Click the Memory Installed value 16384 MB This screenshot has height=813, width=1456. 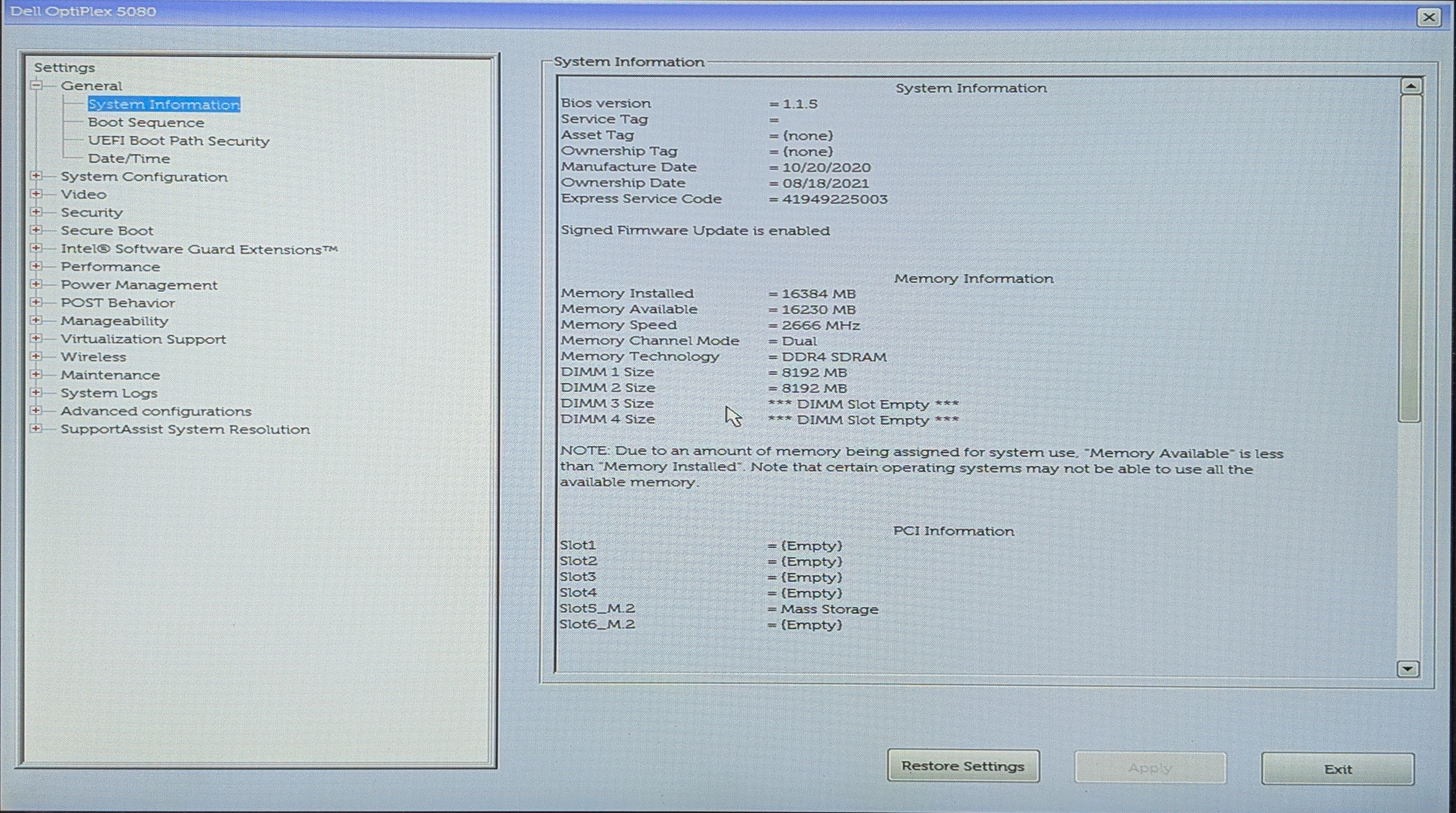819,294
